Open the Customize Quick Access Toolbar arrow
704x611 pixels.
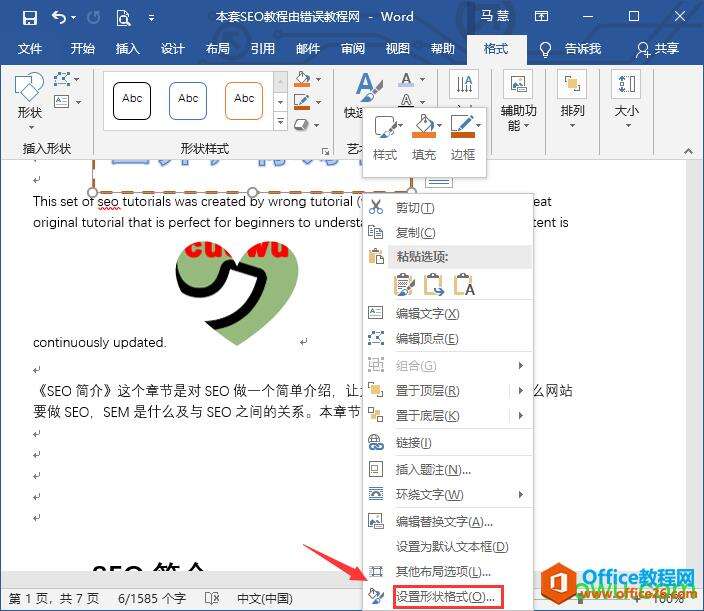tap(152, 18)
